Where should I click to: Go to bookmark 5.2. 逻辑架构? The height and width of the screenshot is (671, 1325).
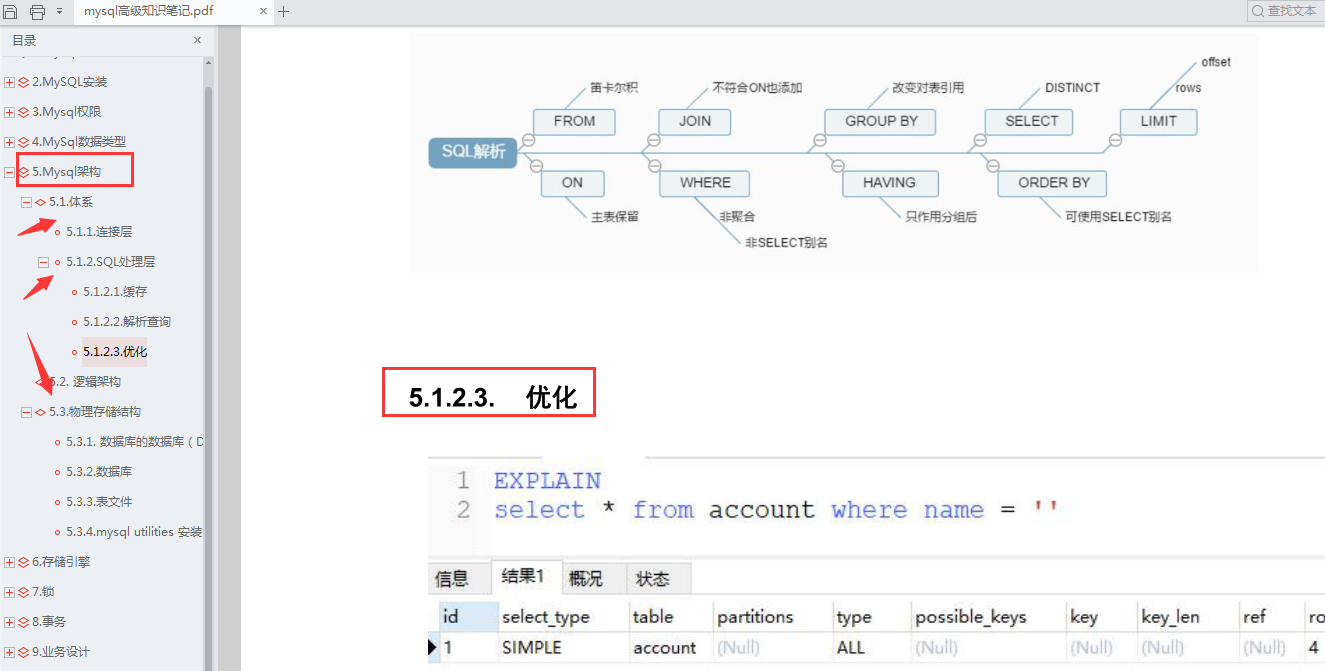tap(85, 382)
